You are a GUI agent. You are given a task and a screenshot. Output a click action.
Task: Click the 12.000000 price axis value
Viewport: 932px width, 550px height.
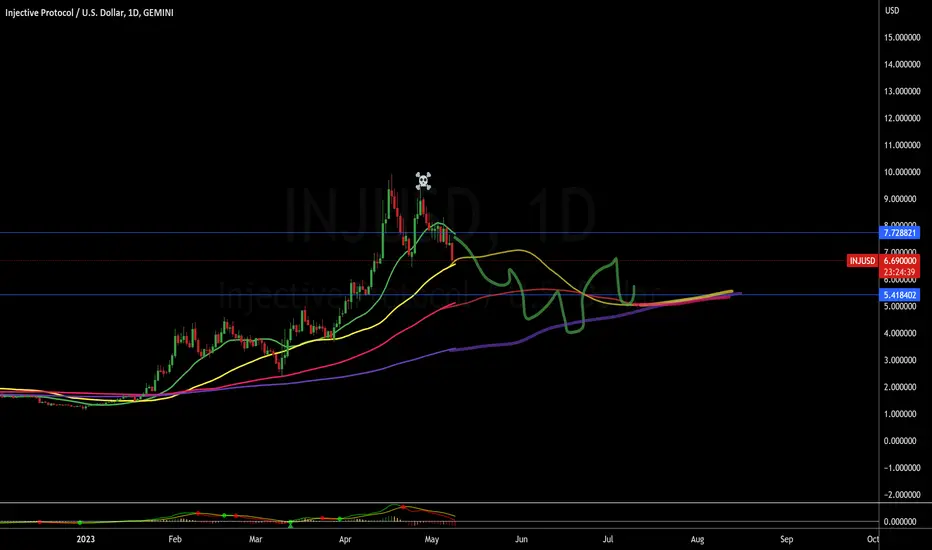(902, 118)
